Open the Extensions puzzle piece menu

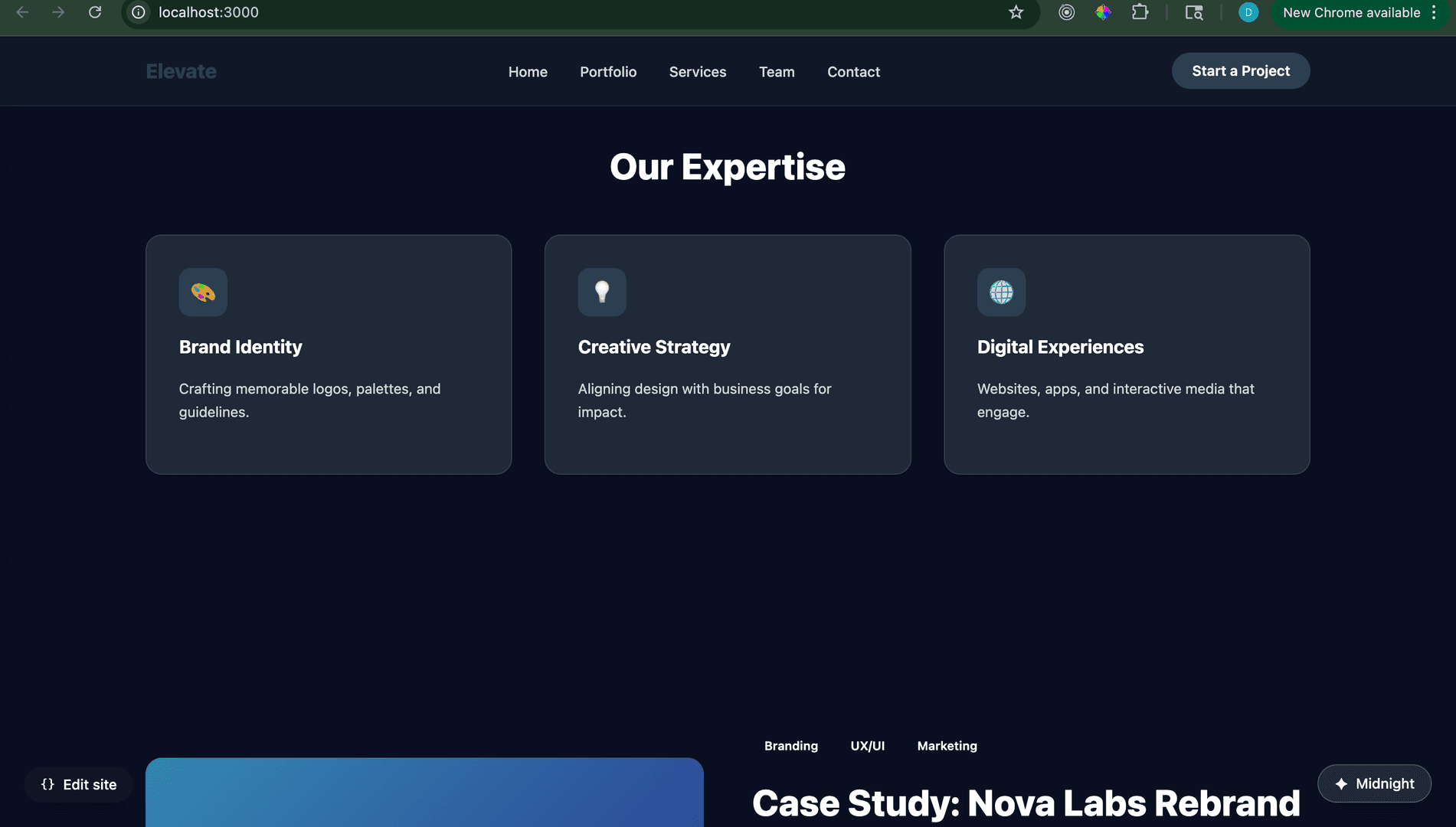point(1140,12)
